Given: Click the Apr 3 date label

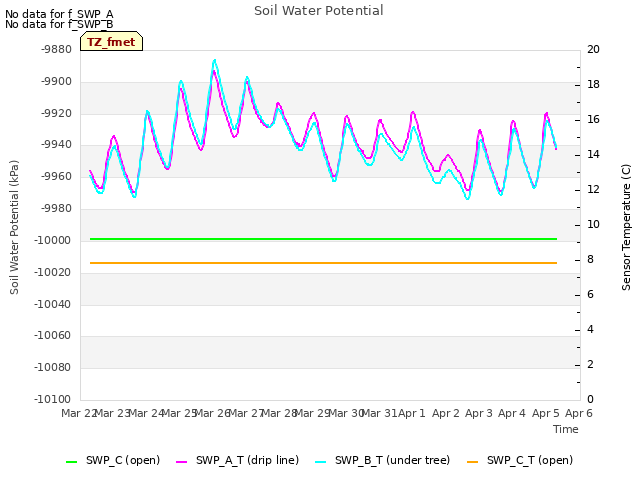Looking at the screenshot, I should [x=479, y=413].
